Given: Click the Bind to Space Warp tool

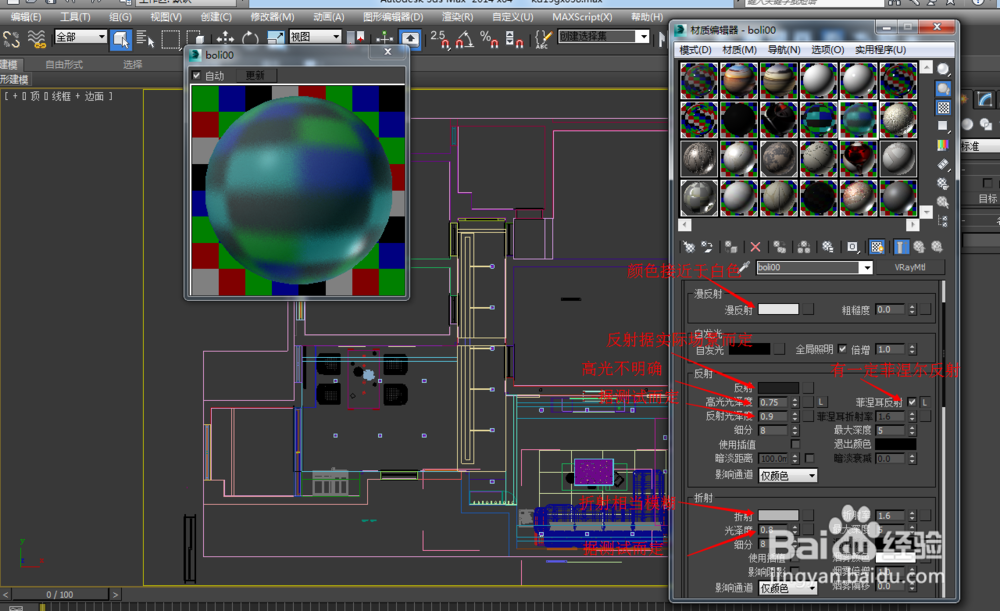Looking at the screenshot, I should tap(37, 39).
